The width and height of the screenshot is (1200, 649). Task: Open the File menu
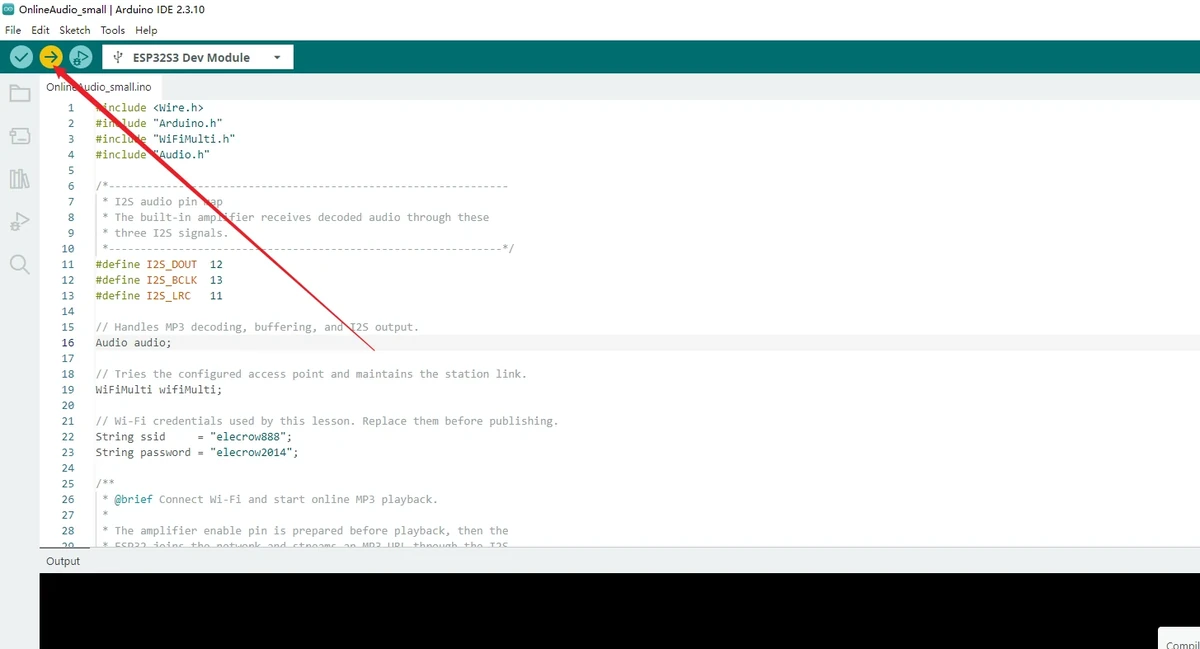13,30
